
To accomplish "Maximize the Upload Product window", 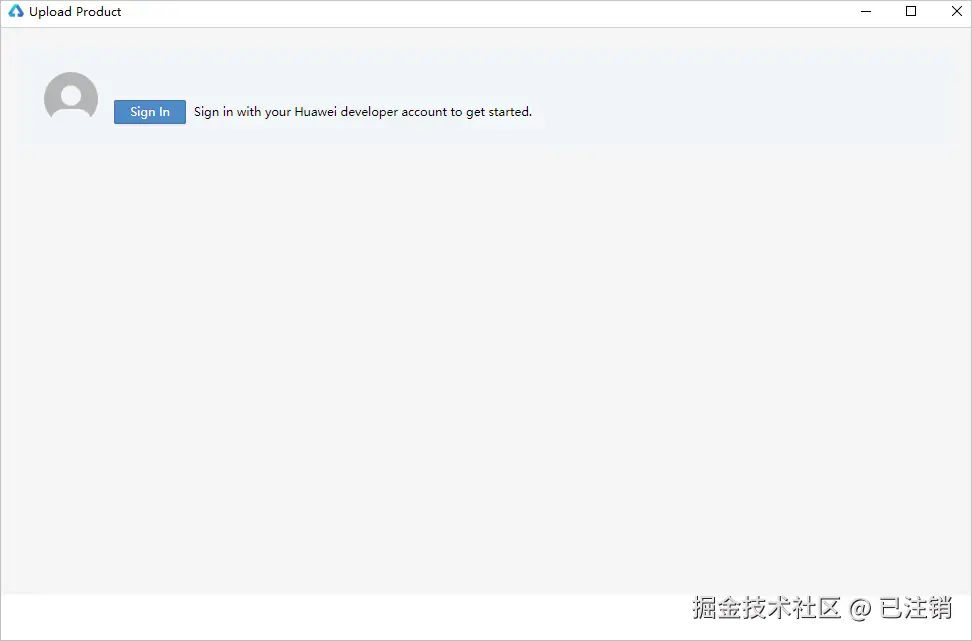I will click(911, 11).
